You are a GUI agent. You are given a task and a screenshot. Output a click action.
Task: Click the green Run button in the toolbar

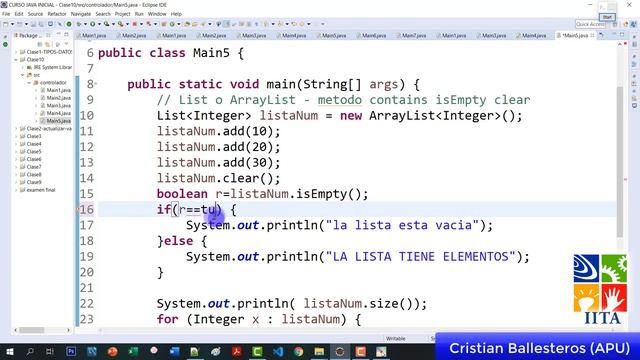coord(93,24)
